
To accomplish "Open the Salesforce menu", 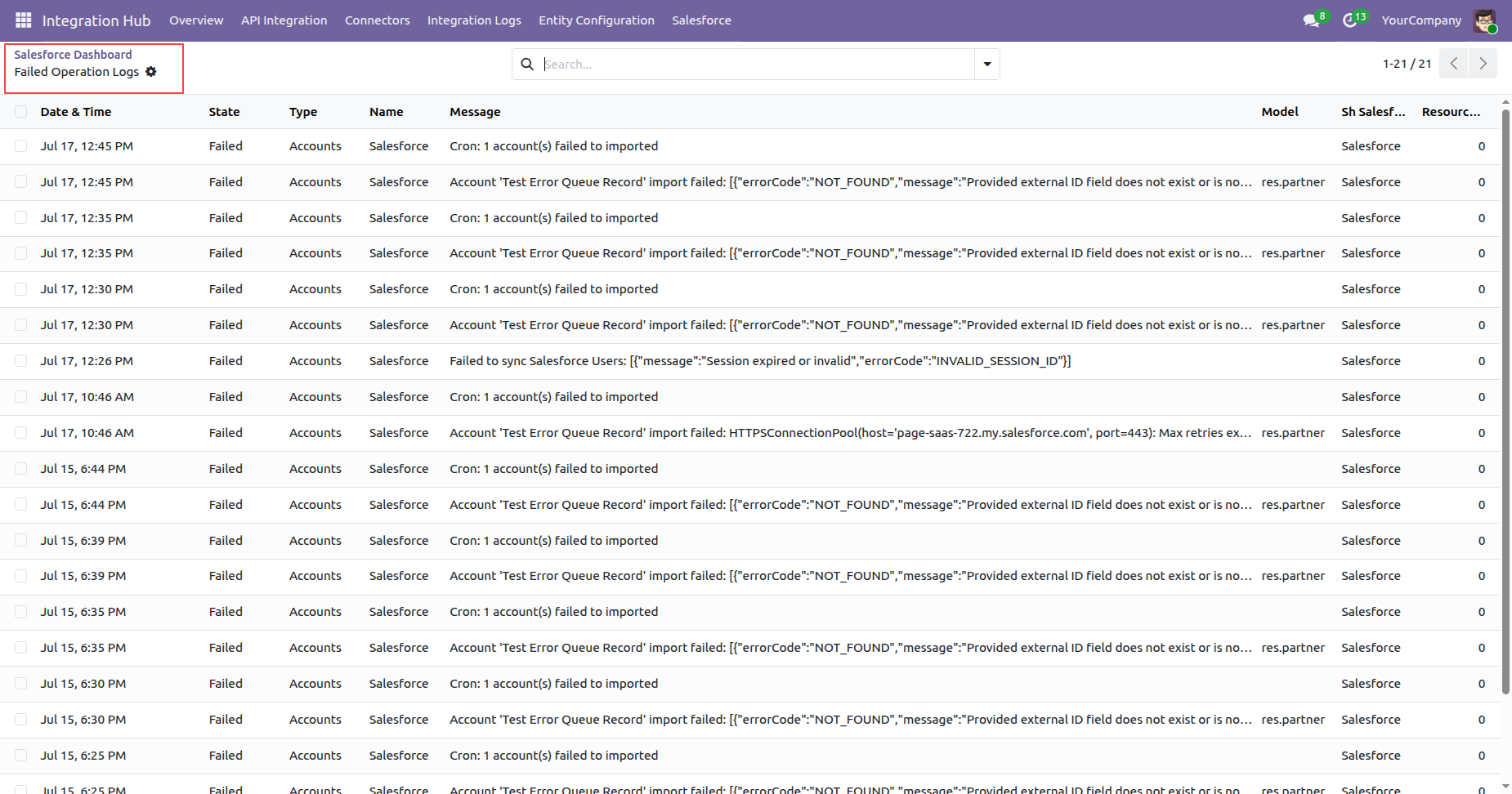I will point(701,20).
